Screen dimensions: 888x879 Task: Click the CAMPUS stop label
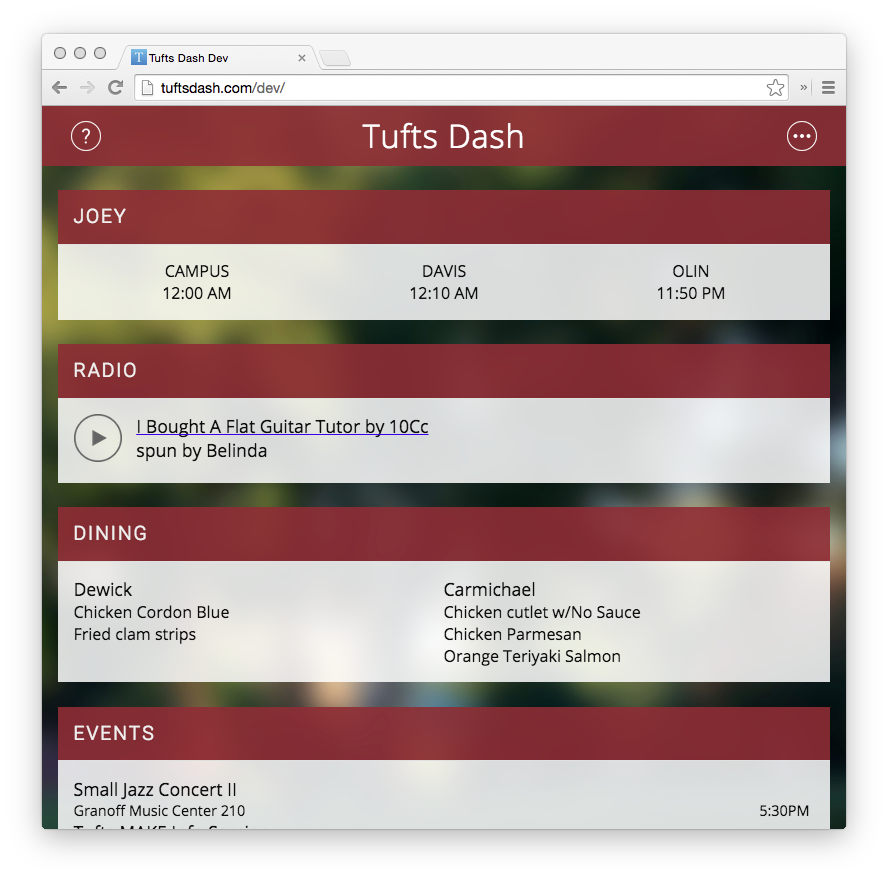[x=197, y=271]
